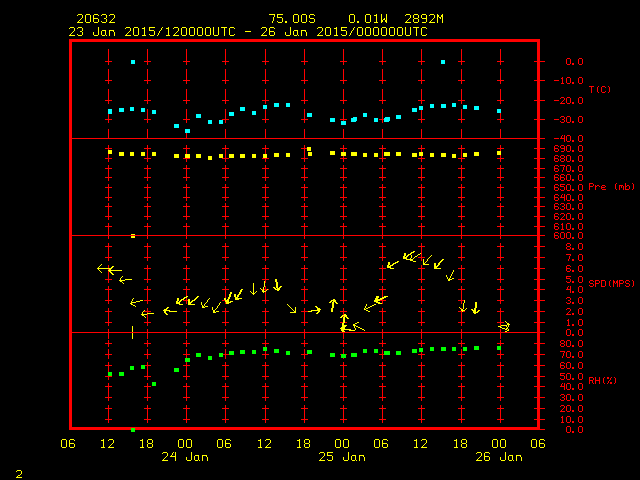Click the 660.0 pressure tick label
The width and height of the screenshot is (640, 480).
[x=569, y=178]
